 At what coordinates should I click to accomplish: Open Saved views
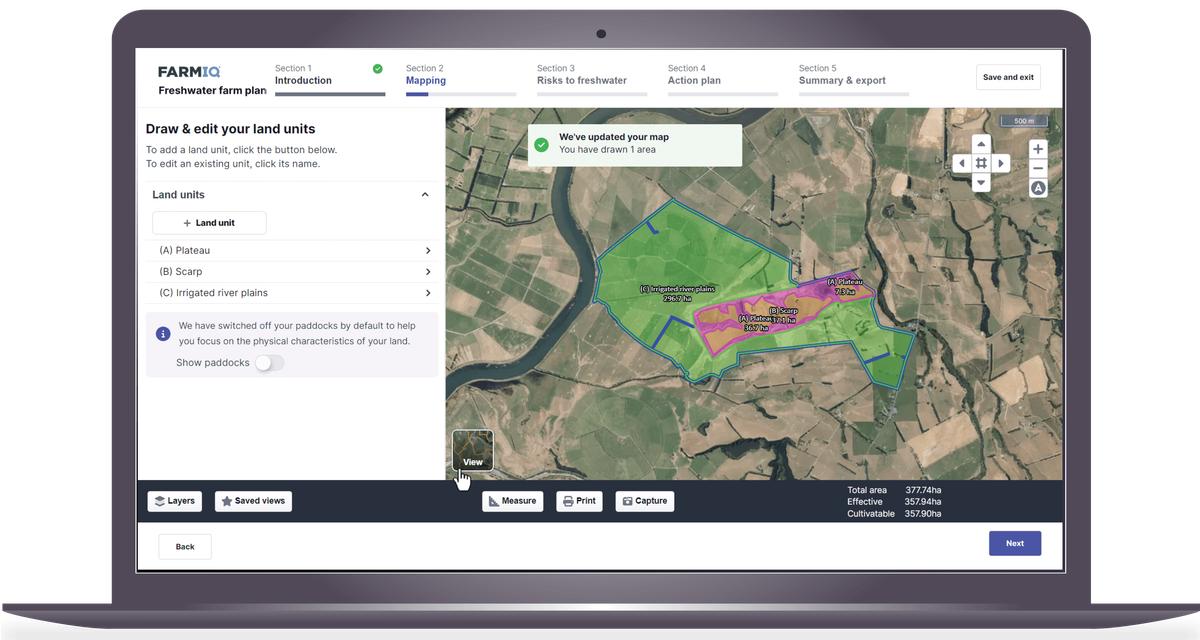pyautogui.click(x=253, y=501)
